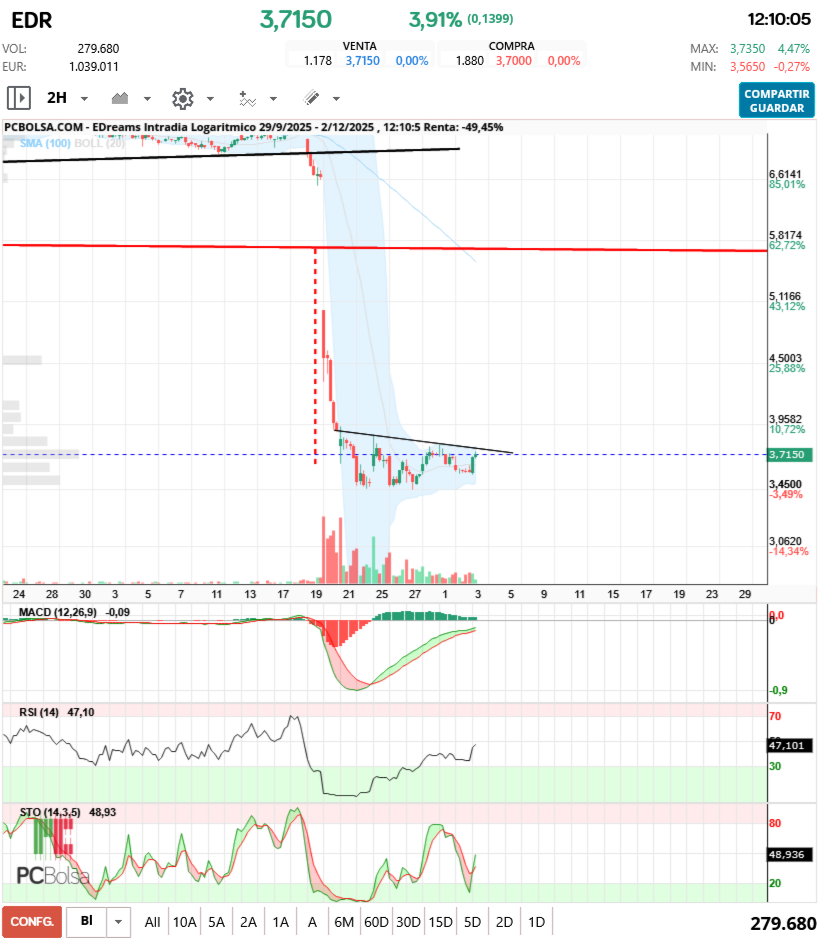Open the BI selector dropdown arrow
The width and height of the screenshot is (830, 943).
tap(118, 921)
